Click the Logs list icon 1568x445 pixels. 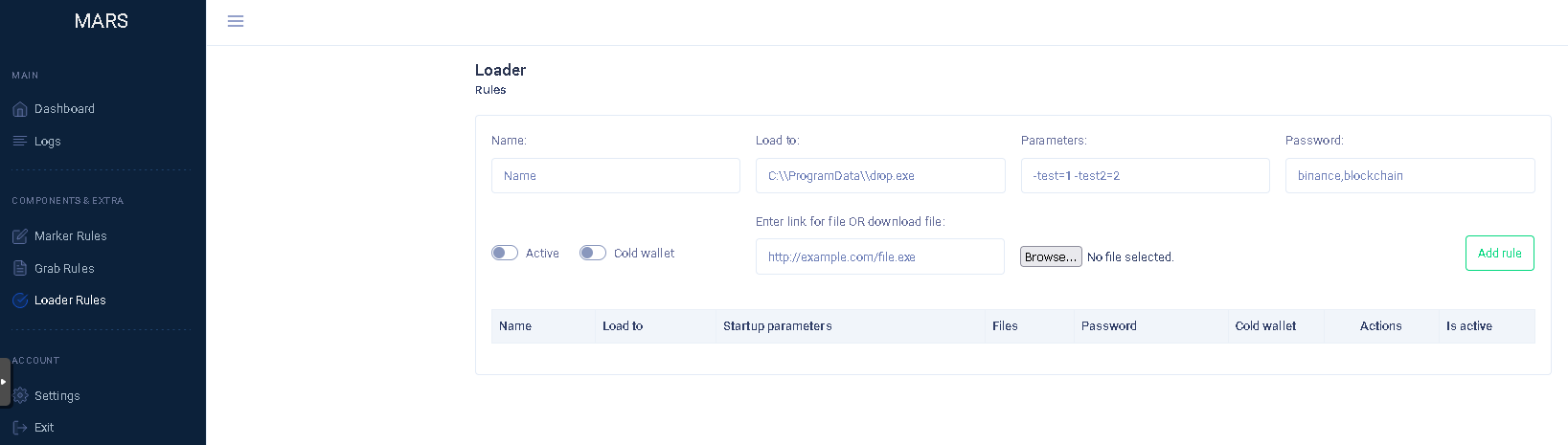point(20,141)
